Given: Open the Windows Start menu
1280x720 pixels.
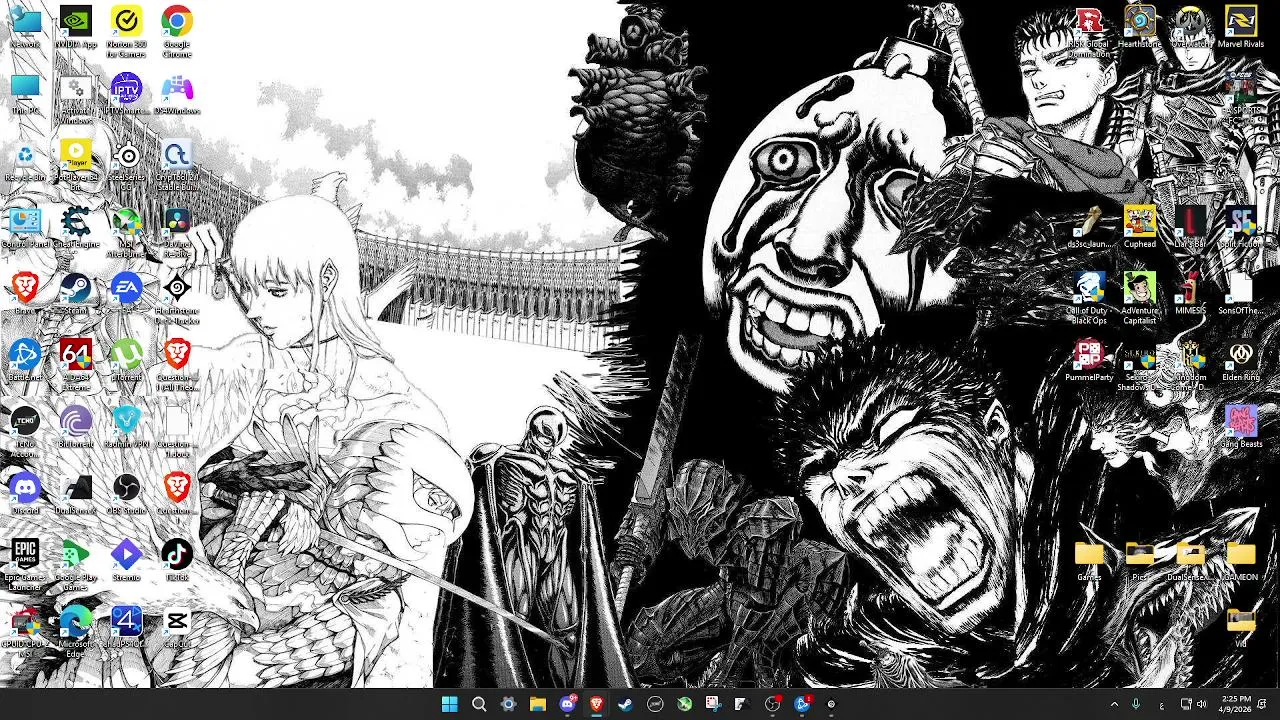Looking at the screenshot, I should click(450, 704).
